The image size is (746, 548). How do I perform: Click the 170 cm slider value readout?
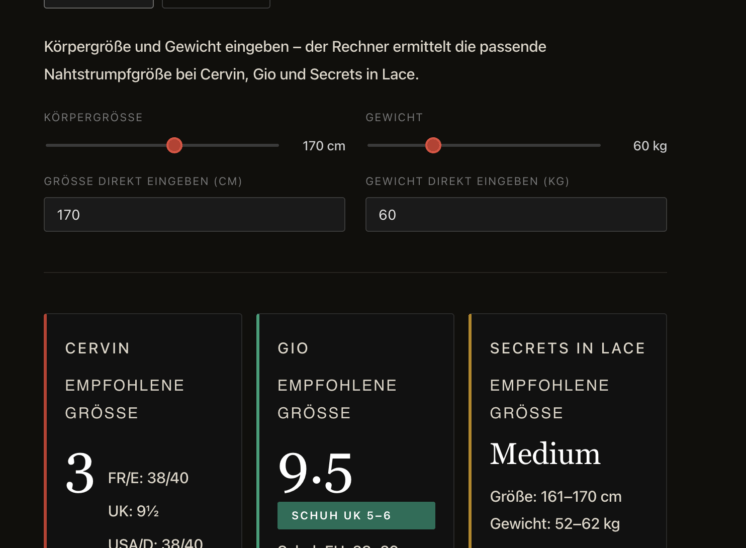click(324, 146)
